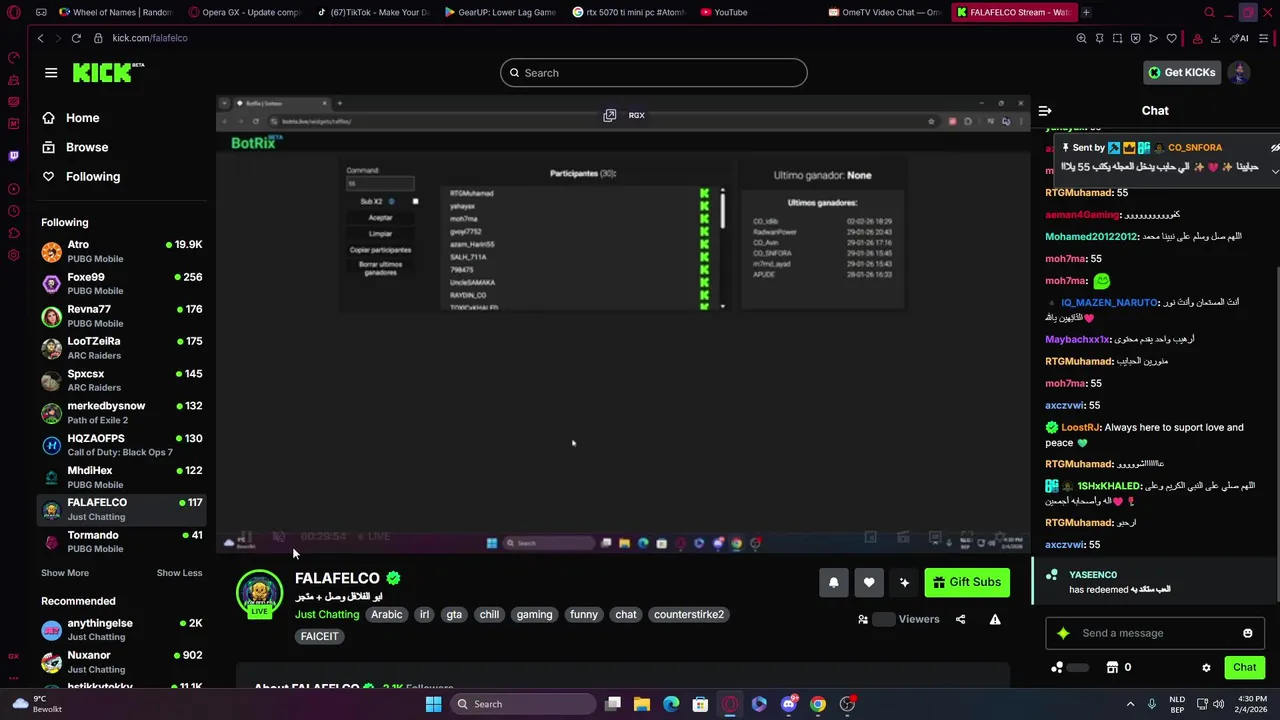Open Windows Start menu
The width and height of the screenshot is (1280, 720).
coord(433,704)
